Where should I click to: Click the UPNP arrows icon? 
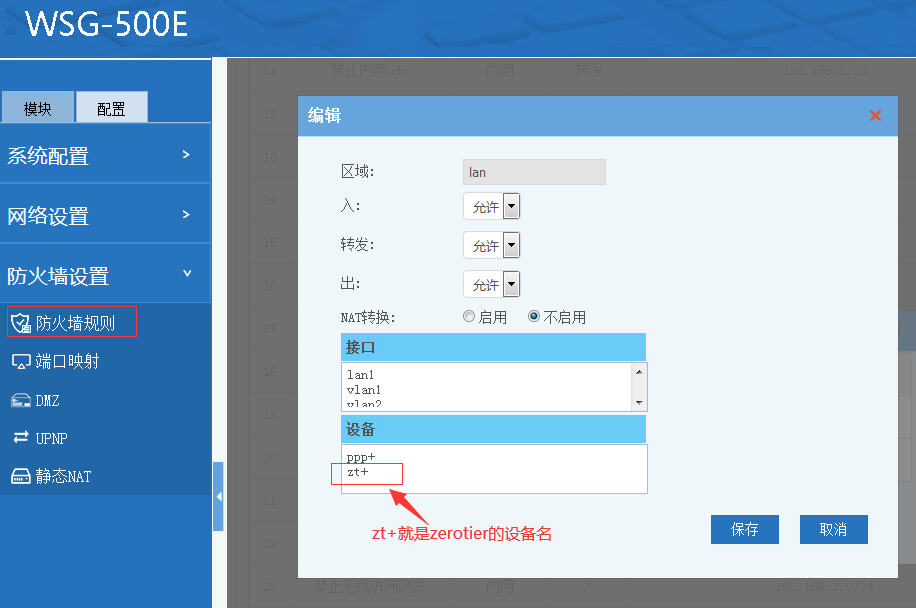pos(20,438)
